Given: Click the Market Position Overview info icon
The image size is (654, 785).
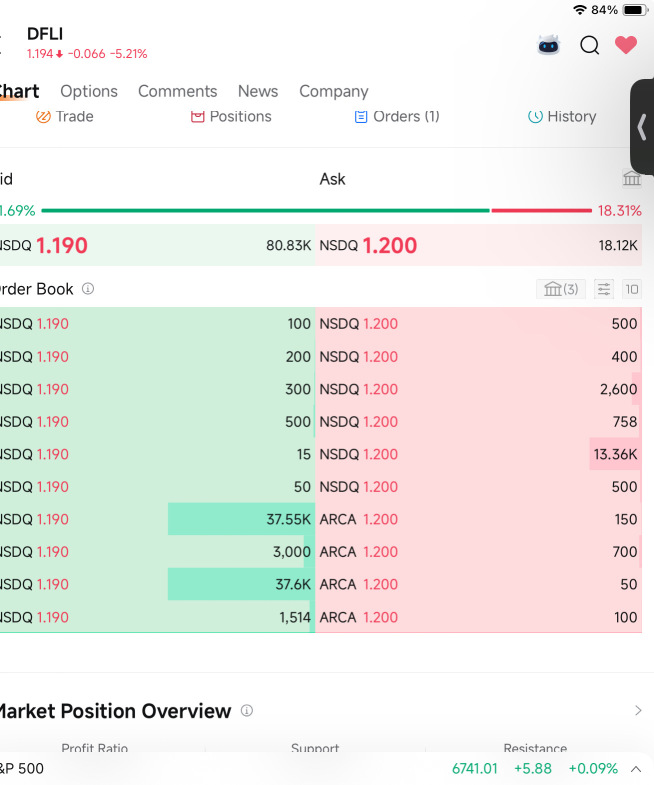Looking at the screenshot, I should (x=246, y=711).
